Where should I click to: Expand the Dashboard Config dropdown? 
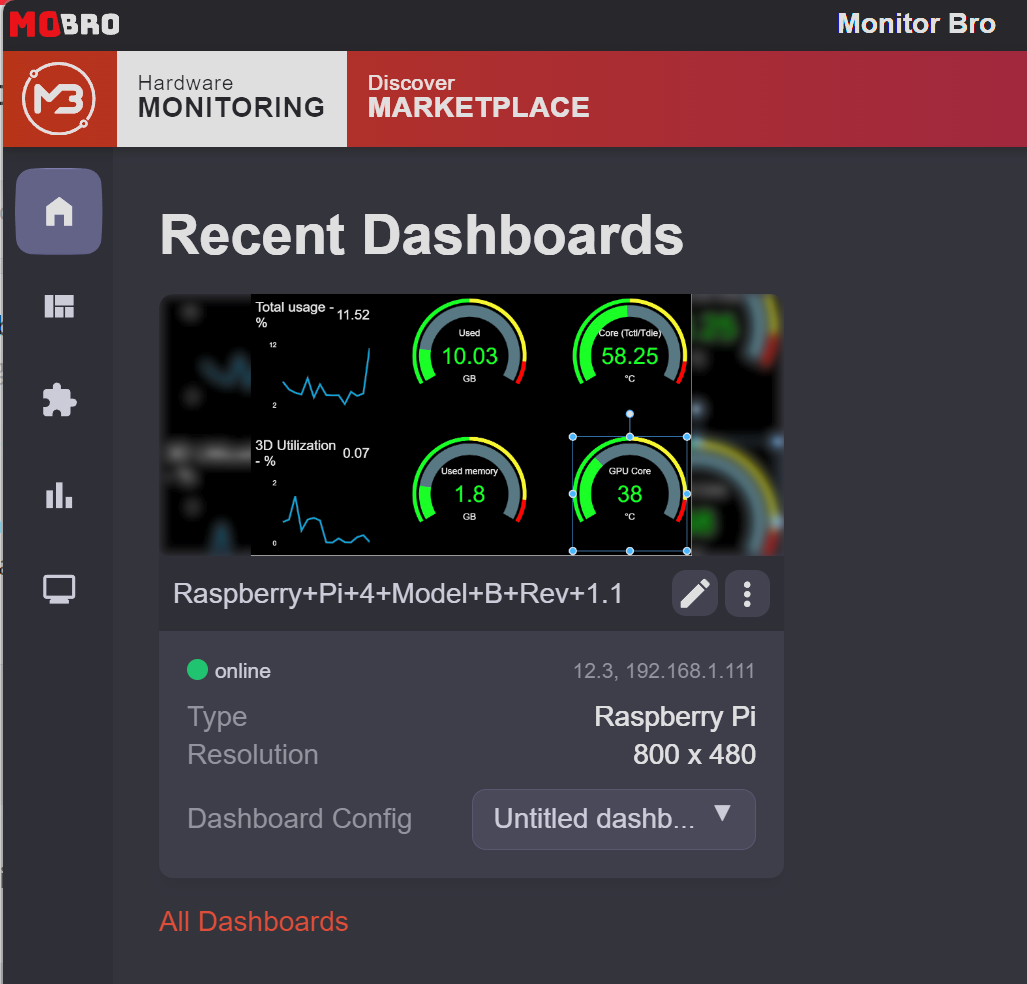614,819
